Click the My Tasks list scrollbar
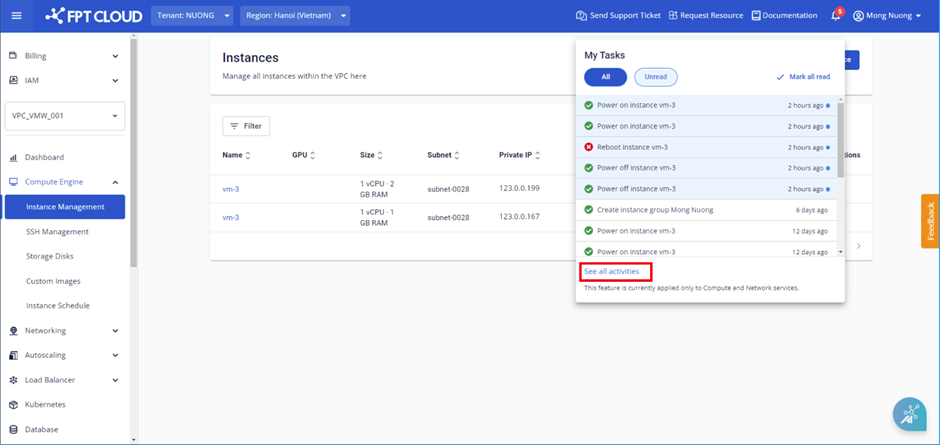940x445 pixels. (840, 140)
